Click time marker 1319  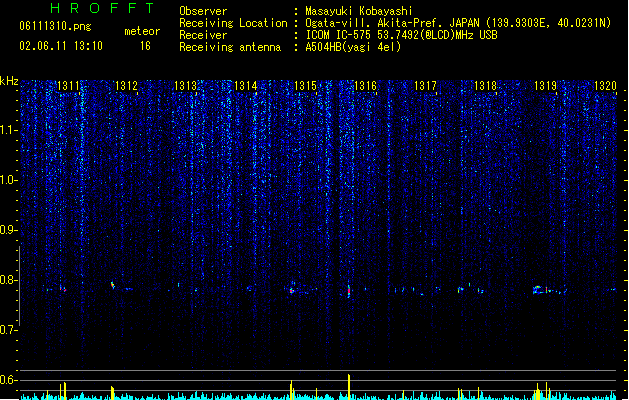tap(546, 86)
